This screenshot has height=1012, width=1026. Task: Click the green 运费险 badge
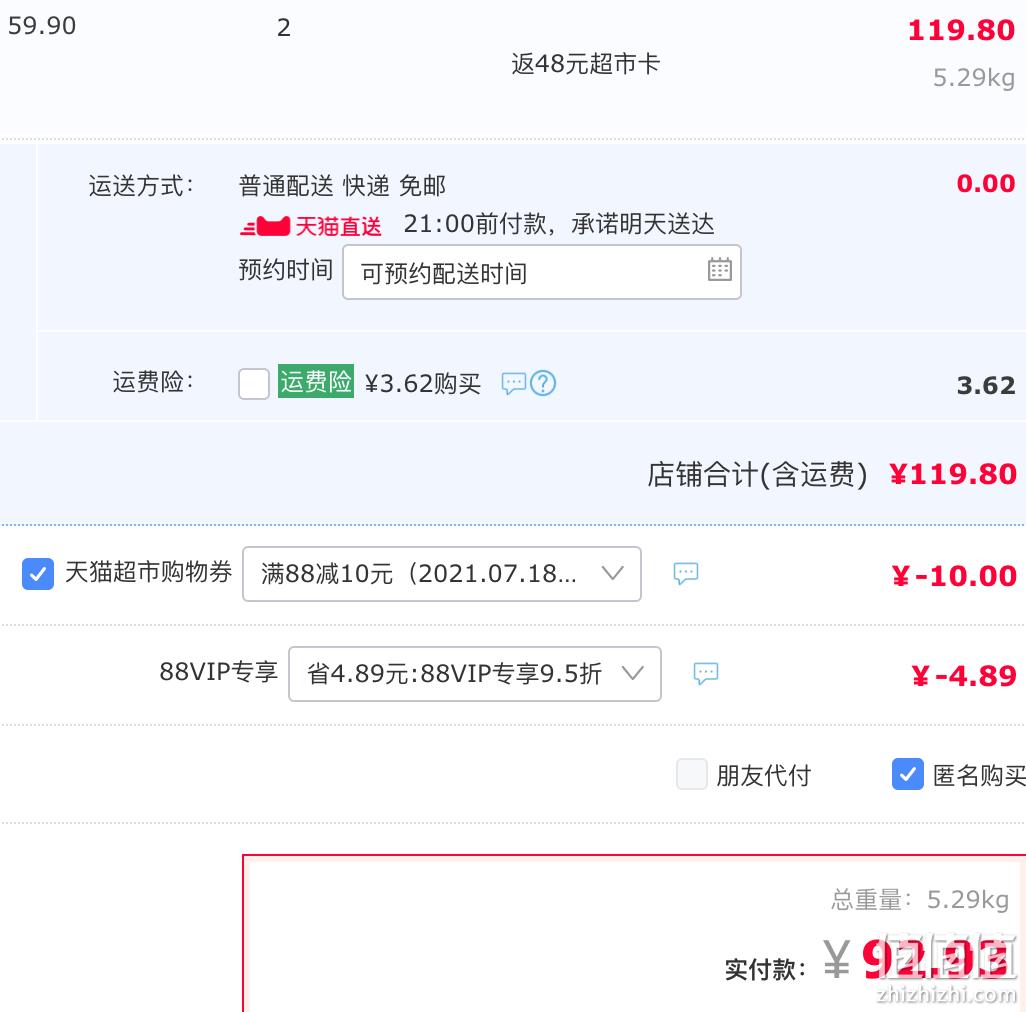click(x=316, y=381)
